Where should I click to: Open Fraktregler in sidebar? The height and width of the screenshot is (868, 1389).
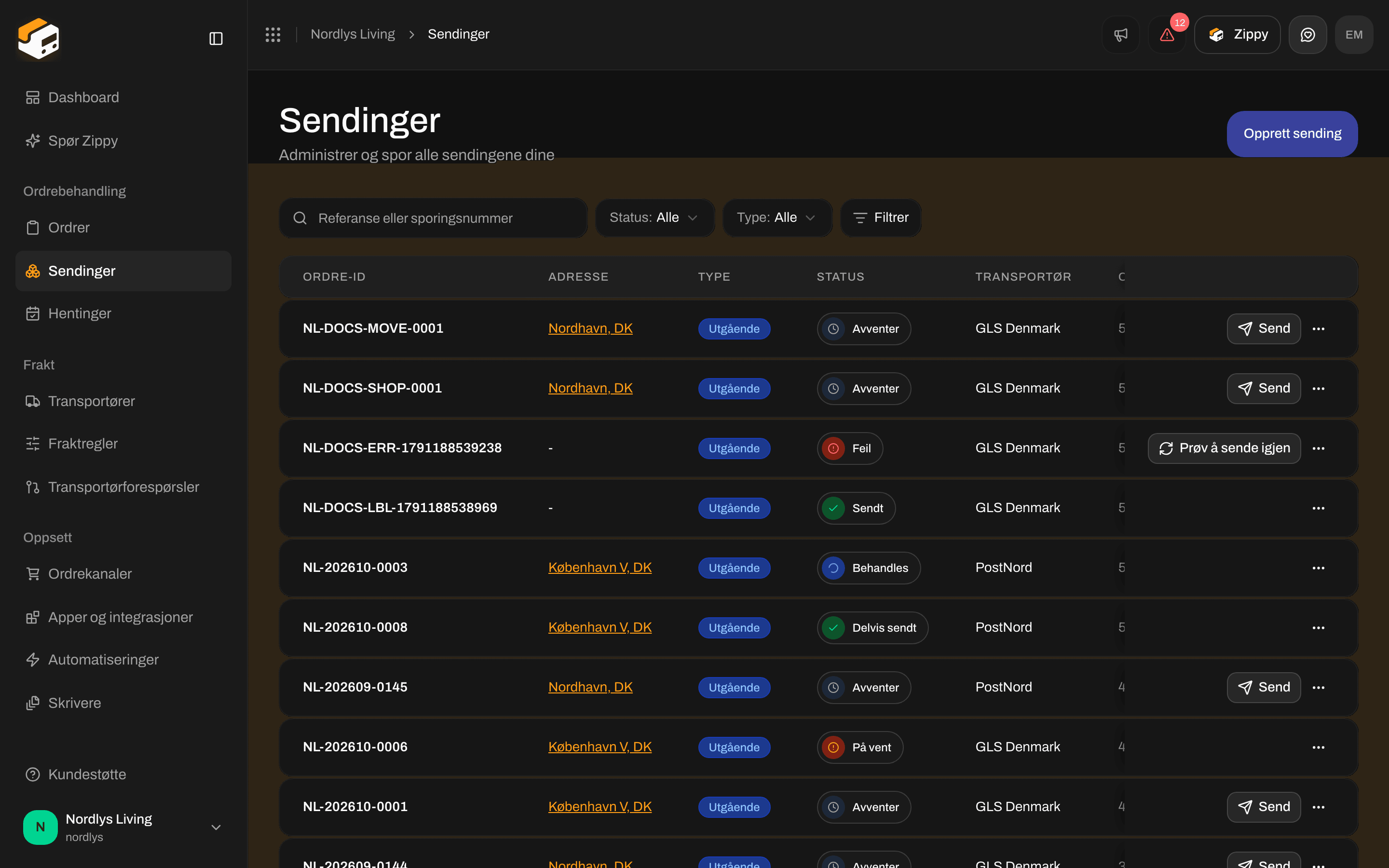[123, 443]
